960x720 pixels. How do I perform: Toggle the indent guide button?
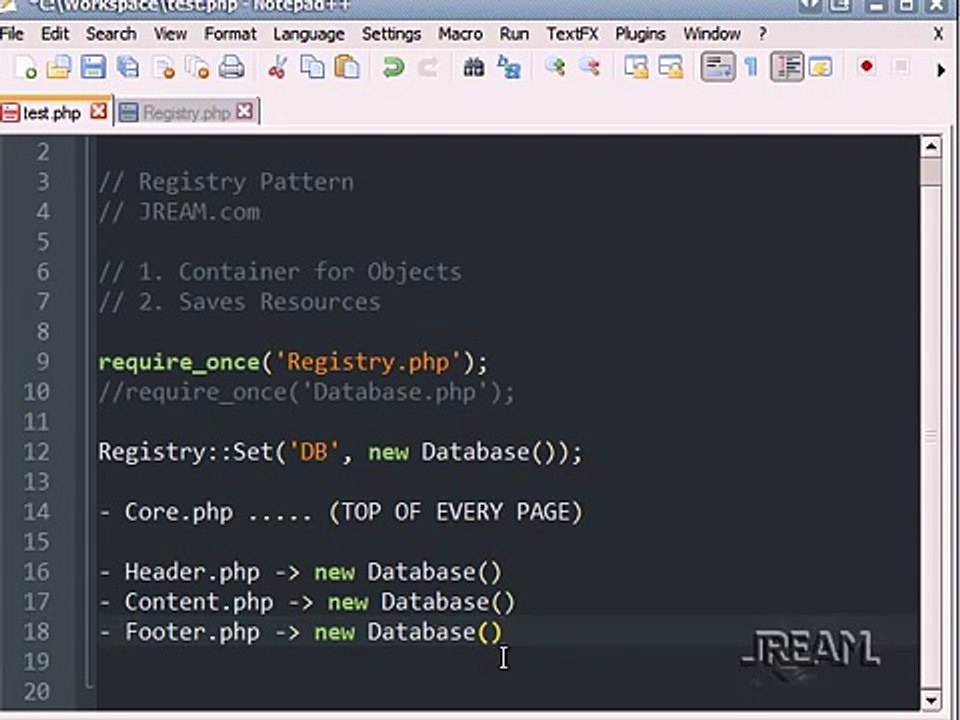(787, 67)
